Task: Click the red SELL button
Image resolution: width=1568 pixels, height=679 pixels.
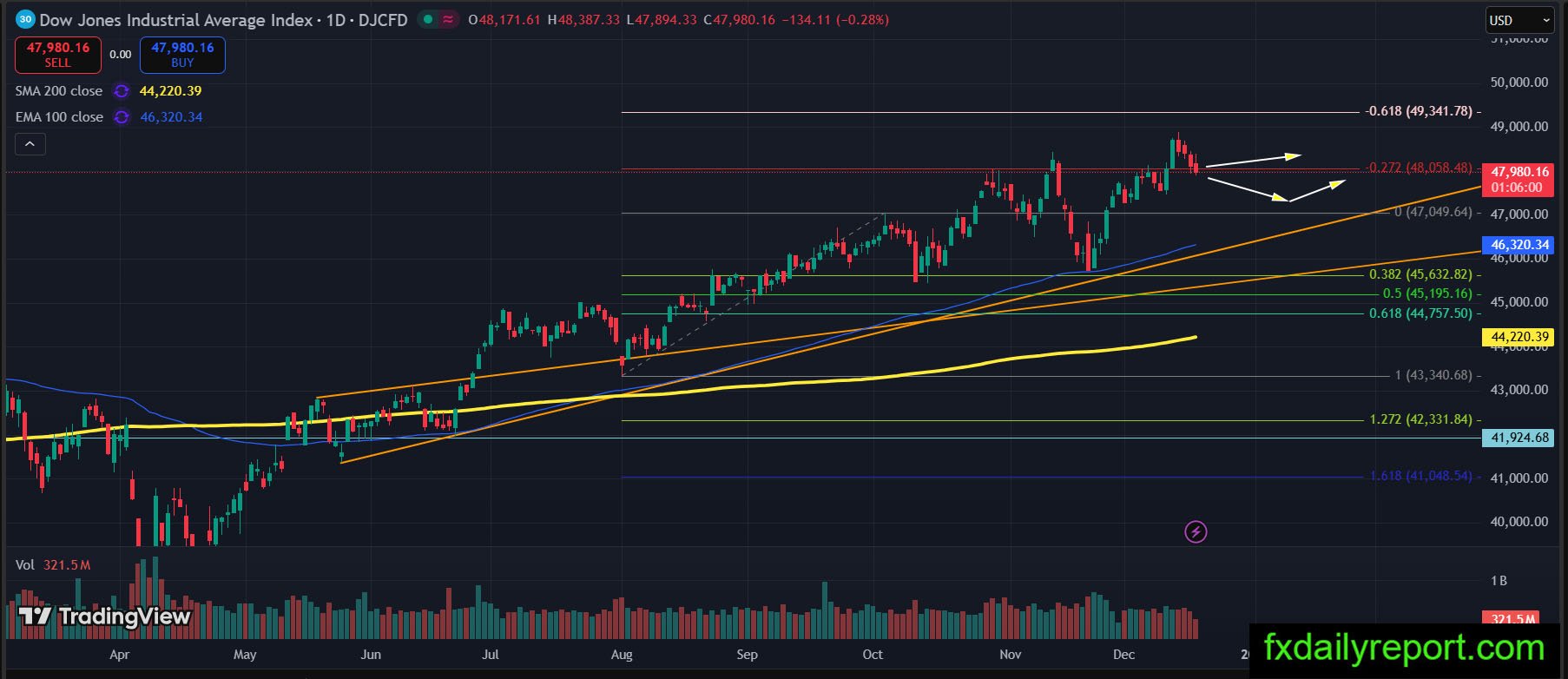Action: [x=57, y=55]
